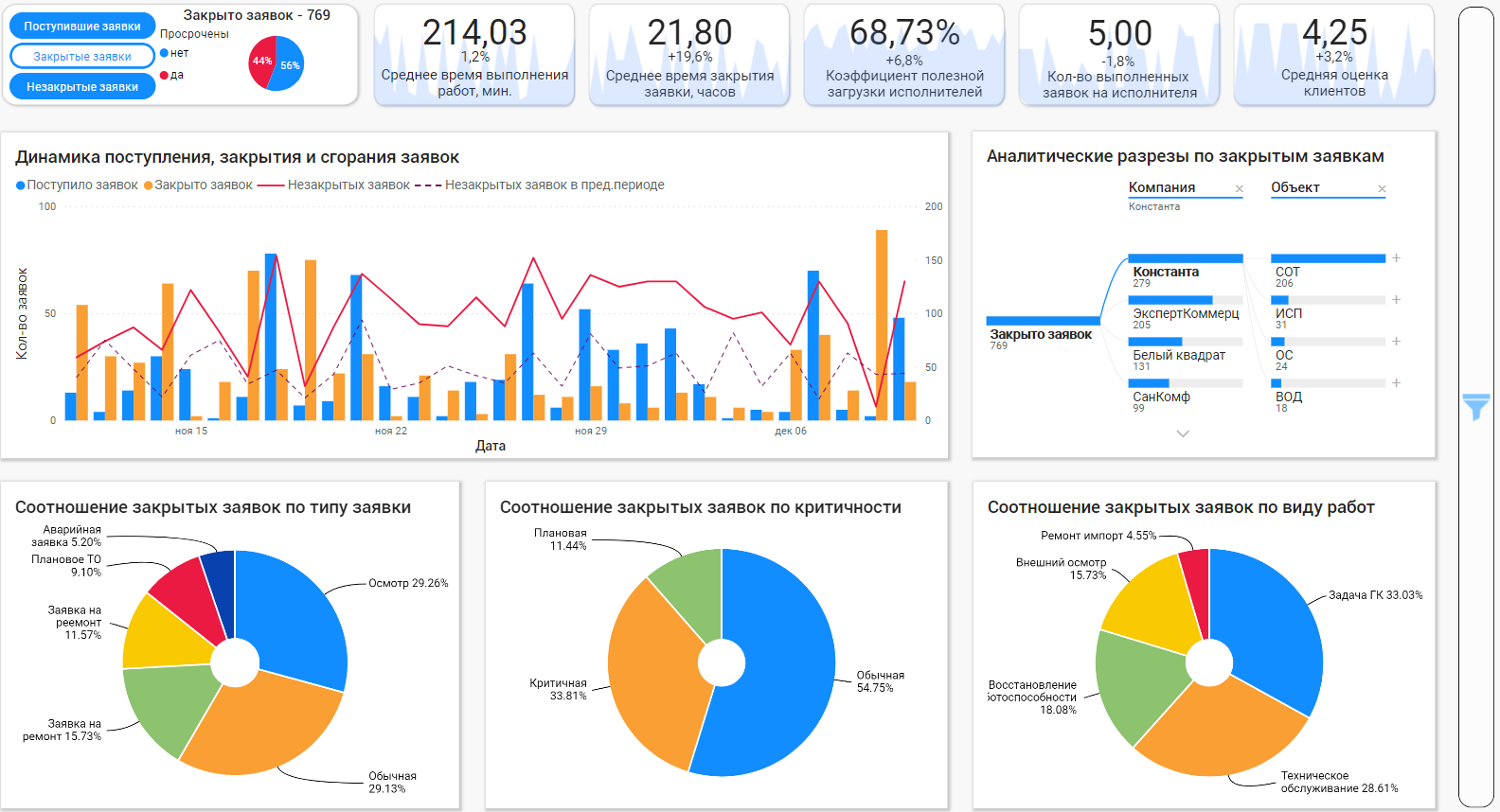Select the Поступившие заявки button
The image size is (1500, 812).
[x=82, y=26]
